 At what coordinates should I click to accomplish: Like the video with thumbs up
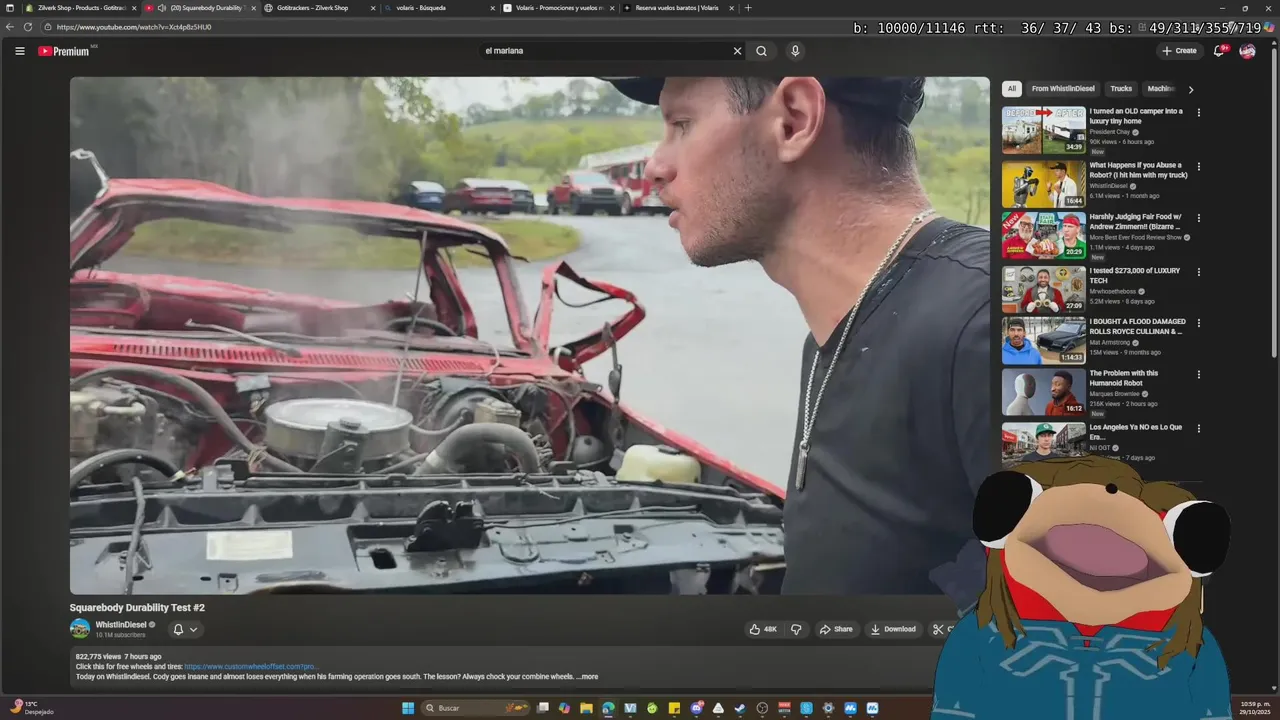tap(763, 629)
